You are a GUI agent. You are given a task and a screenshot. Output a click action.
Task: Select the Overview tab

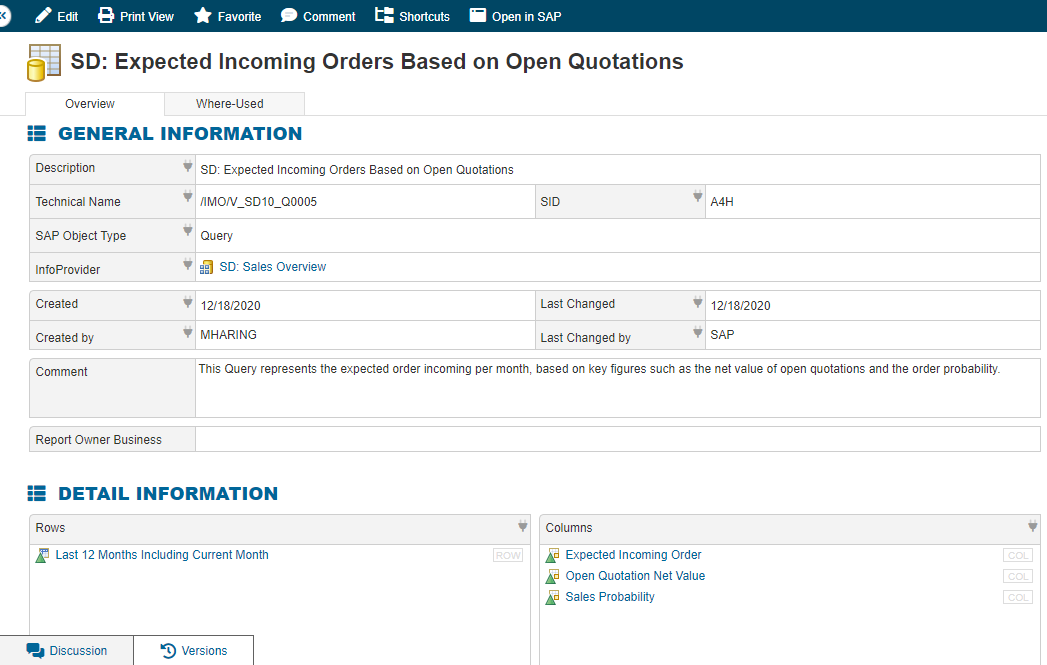pyautogui.click(x=90, y=104)
